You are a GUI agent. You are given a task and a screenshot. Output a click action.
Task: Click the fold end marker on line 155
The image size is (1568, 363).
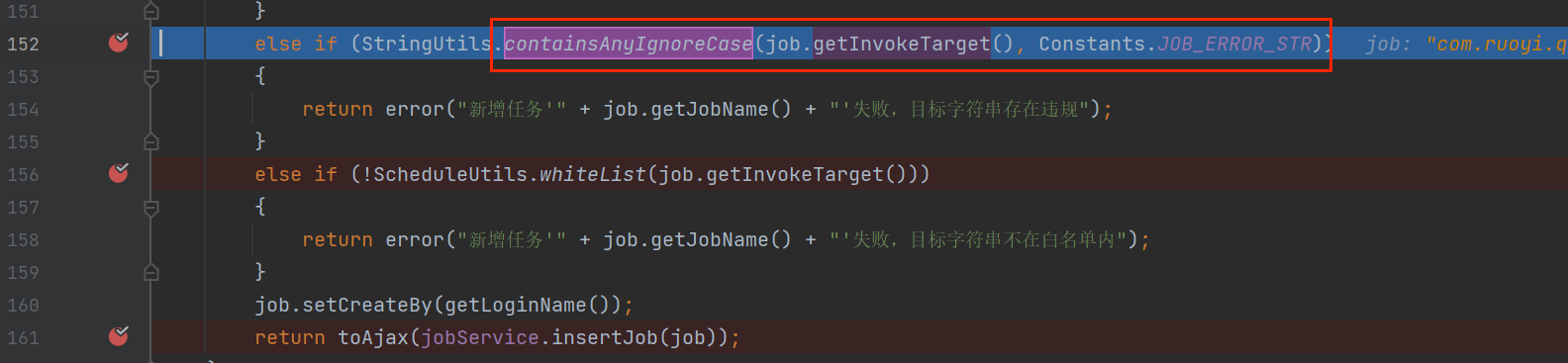click(x=151, y=141)
